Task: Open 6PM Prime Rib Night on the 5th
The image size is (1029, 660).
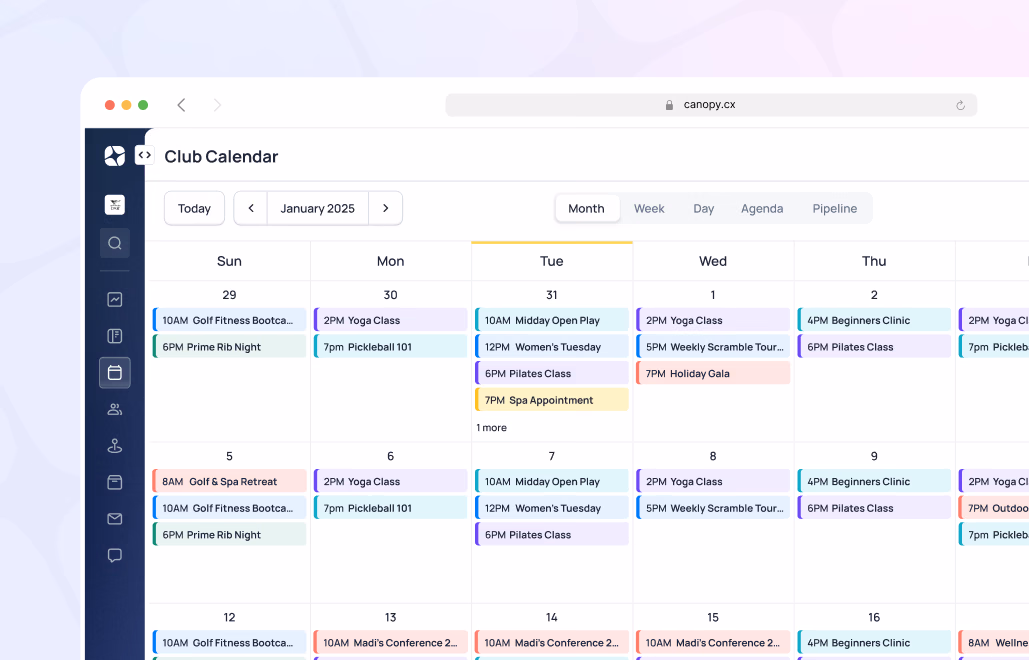Action: pos(229,534)
